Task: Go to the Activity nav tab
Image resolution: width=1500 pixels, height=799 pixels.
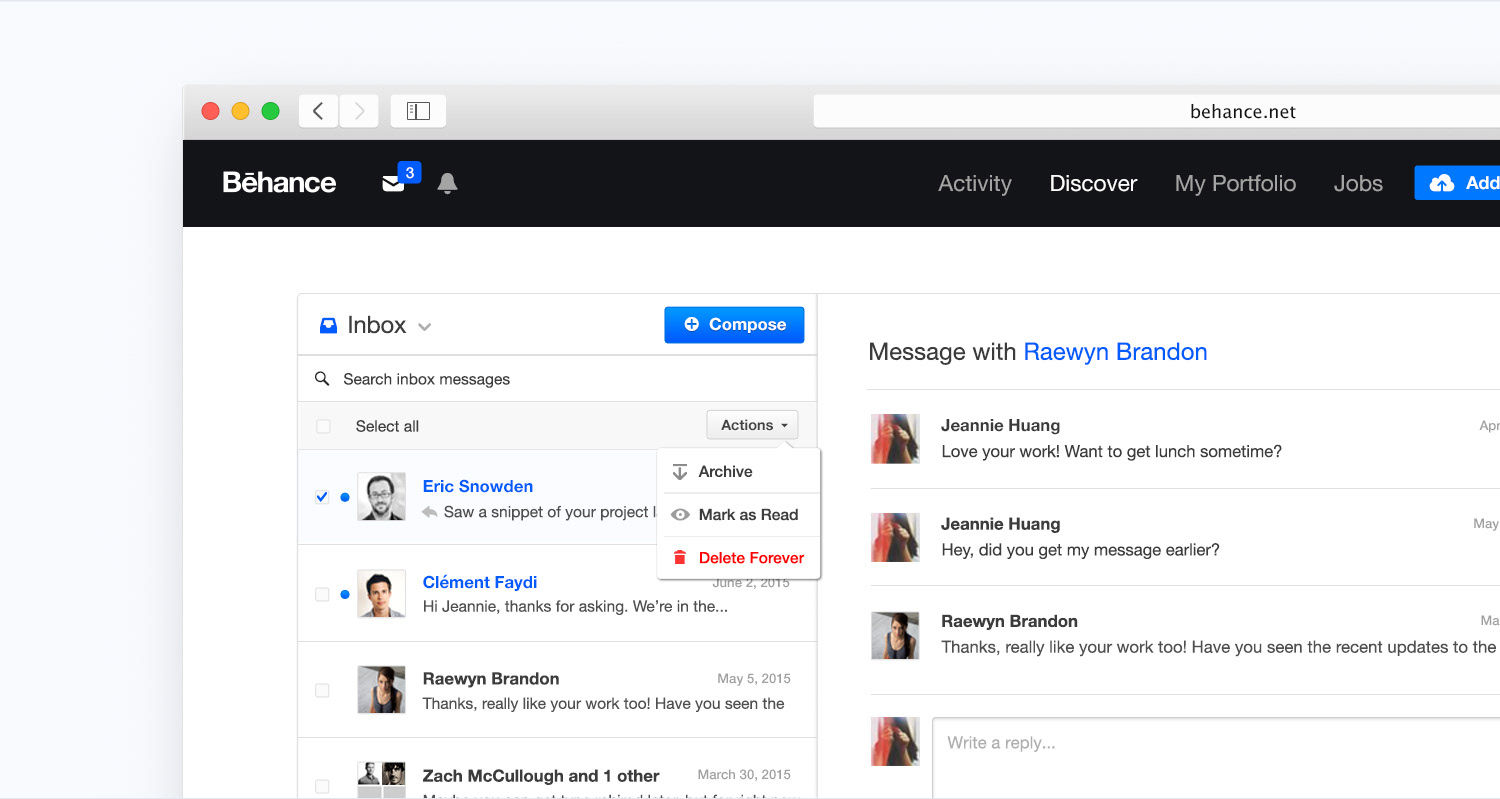Action: click(975, 183)
